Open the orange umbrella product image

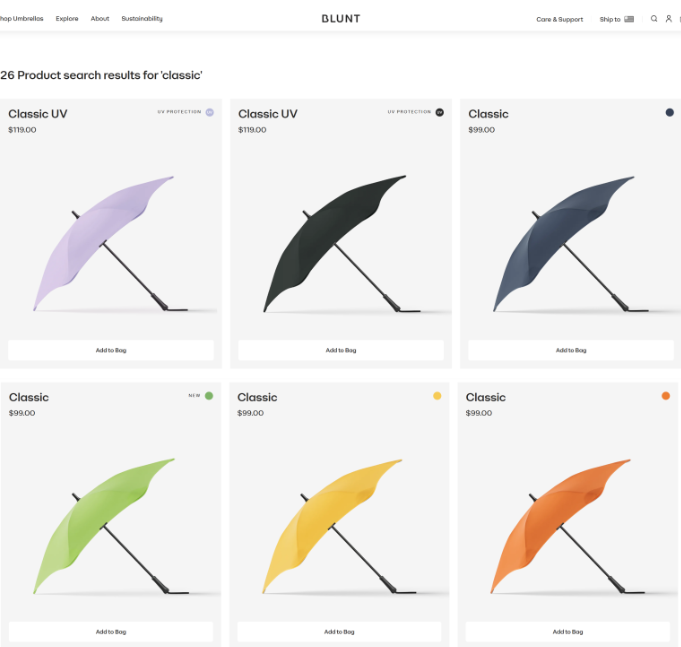(568, 526)
